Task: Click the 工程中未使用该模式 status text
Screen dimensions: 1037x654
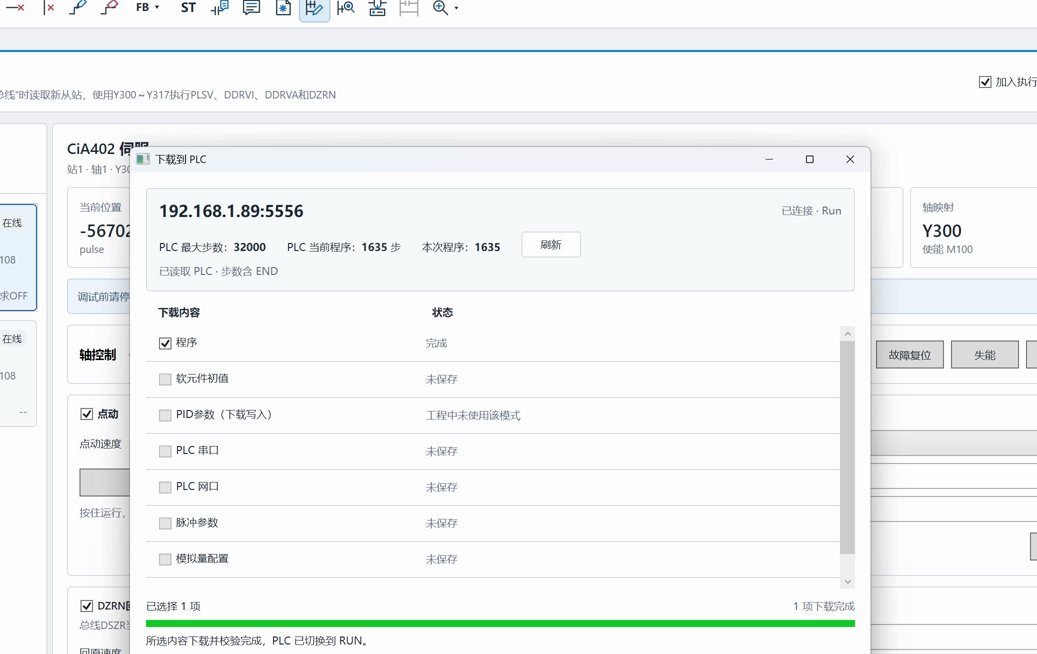Action: (x=473, y=415)
